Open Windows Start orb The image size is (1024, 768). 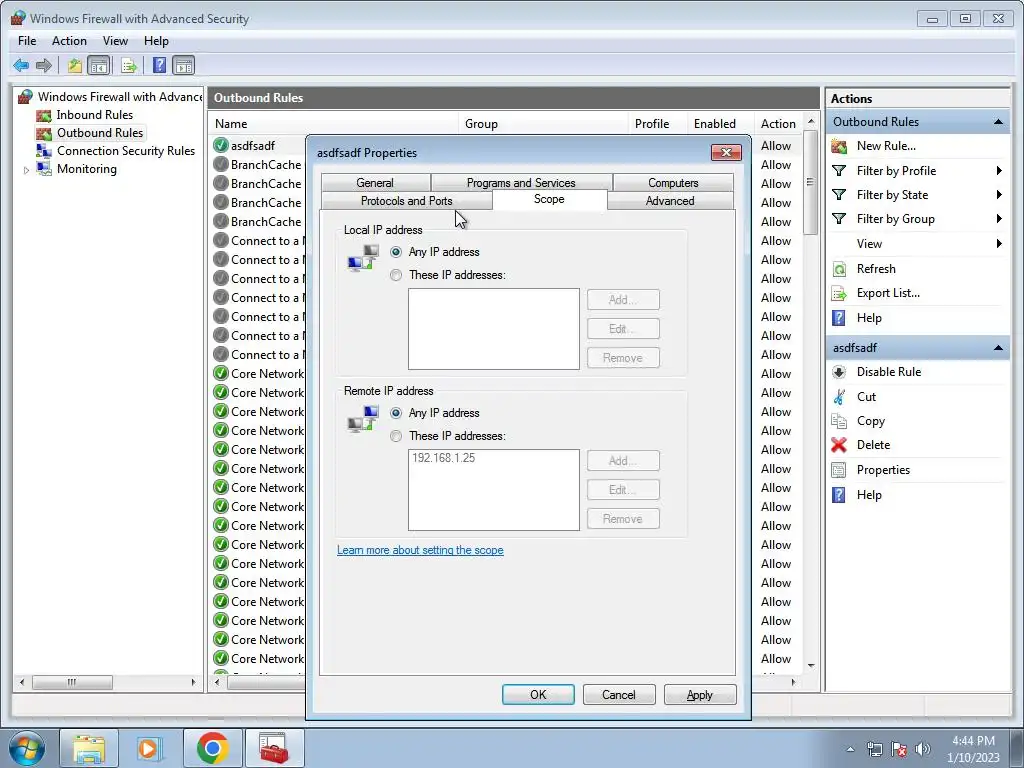(x=27, y=748)
